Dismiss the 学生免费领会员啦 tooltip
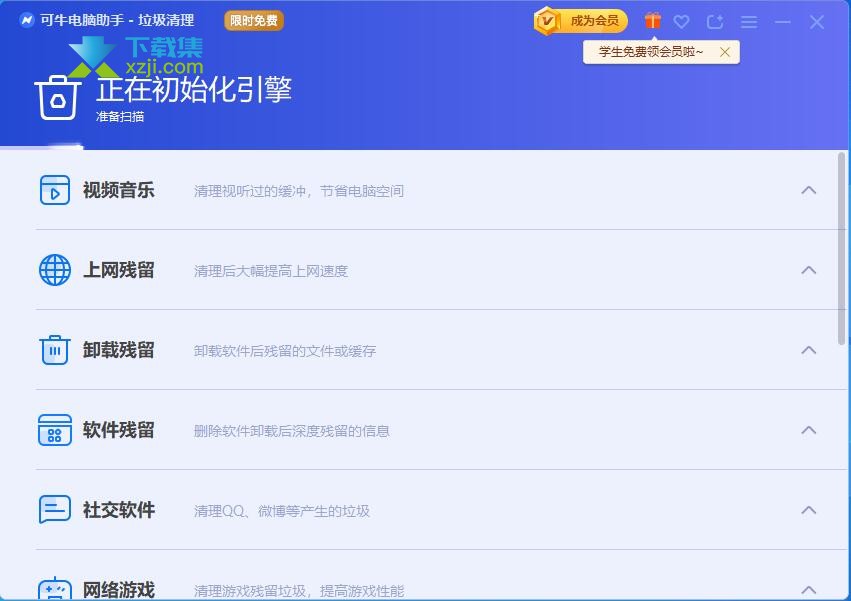851x601 pixels. coord(725,52)
